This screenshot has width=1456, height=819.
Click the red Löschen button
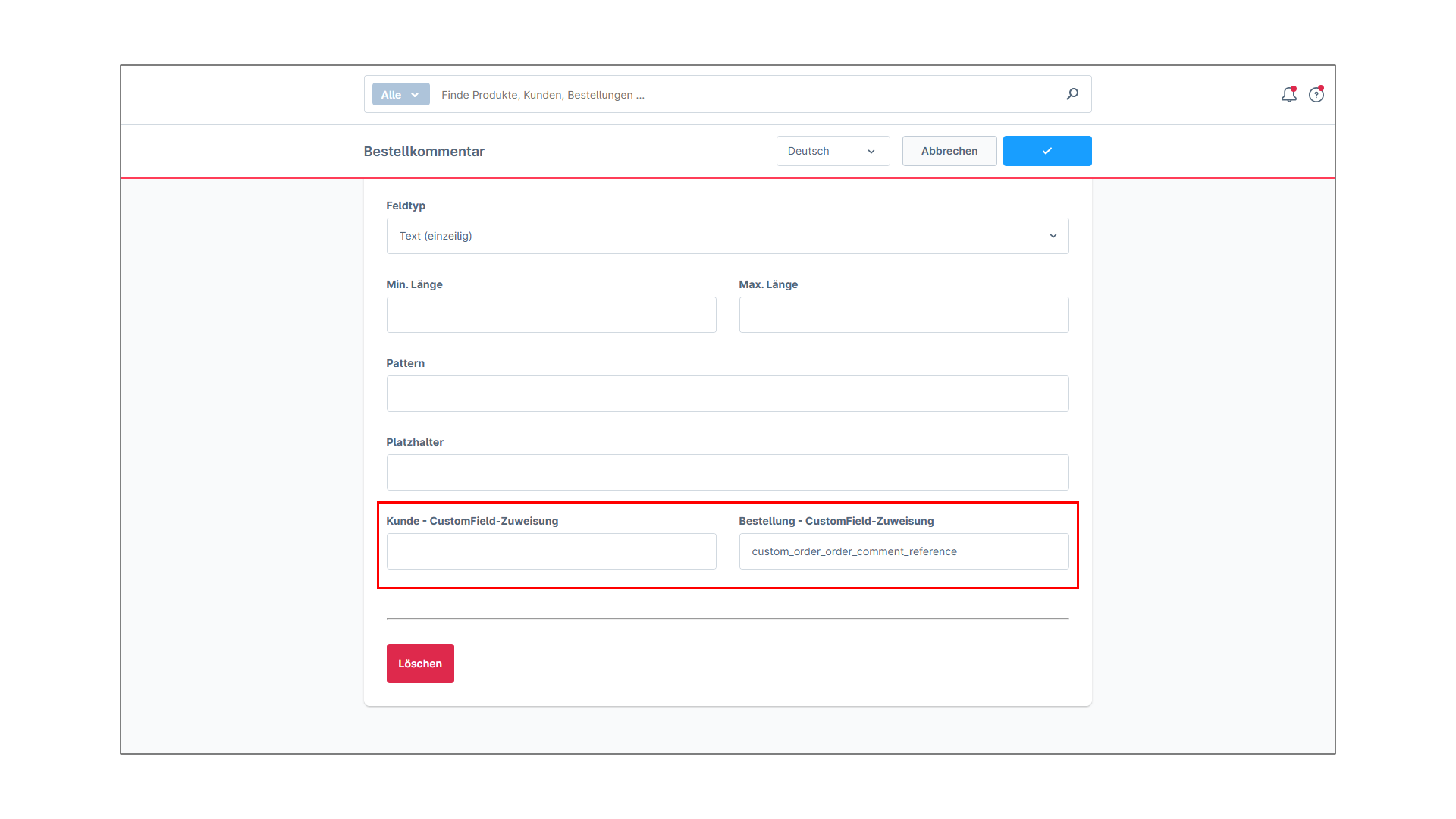420,664
